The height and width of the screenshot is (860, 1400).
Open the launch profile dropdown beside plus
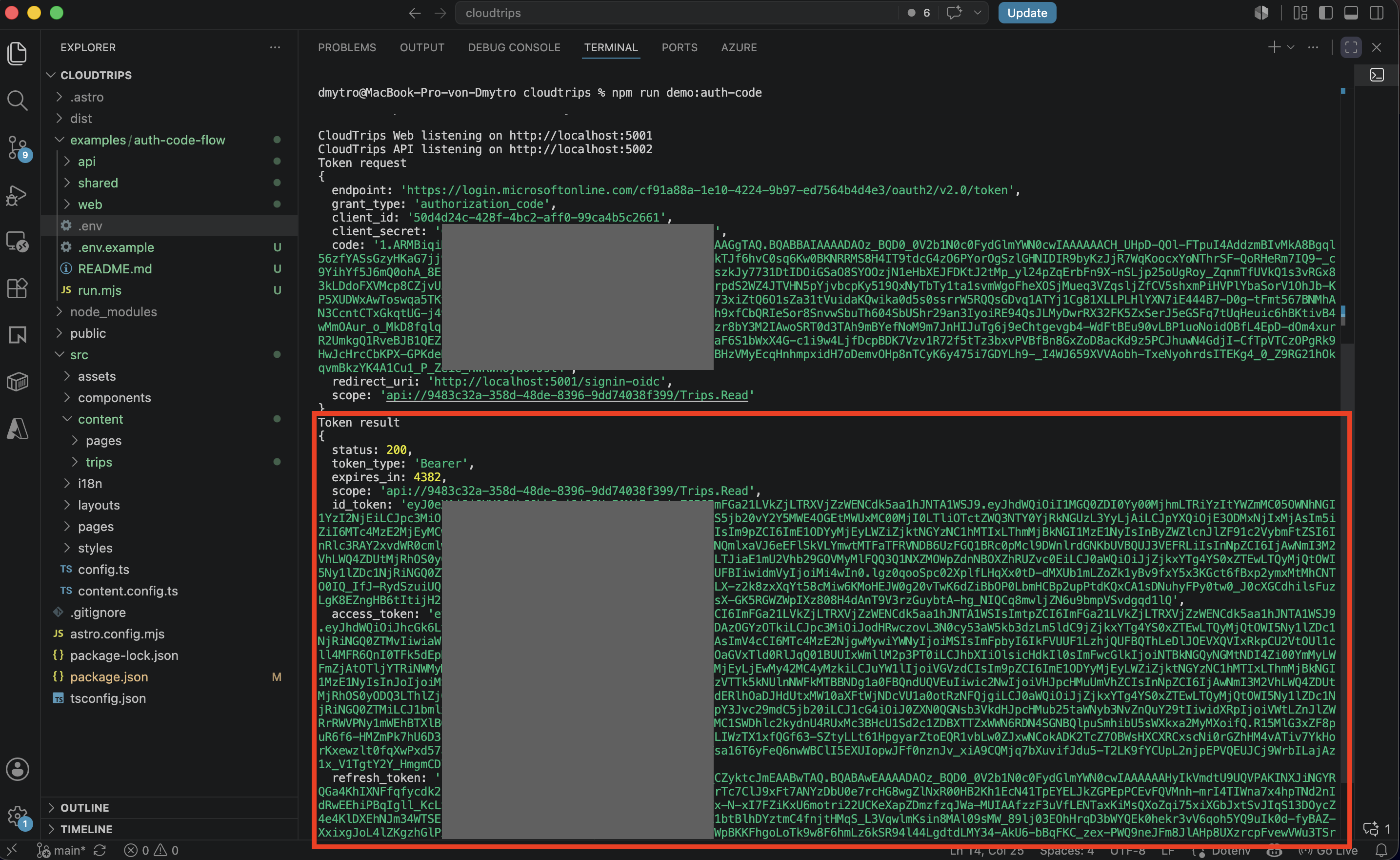tap(1291, 47)
